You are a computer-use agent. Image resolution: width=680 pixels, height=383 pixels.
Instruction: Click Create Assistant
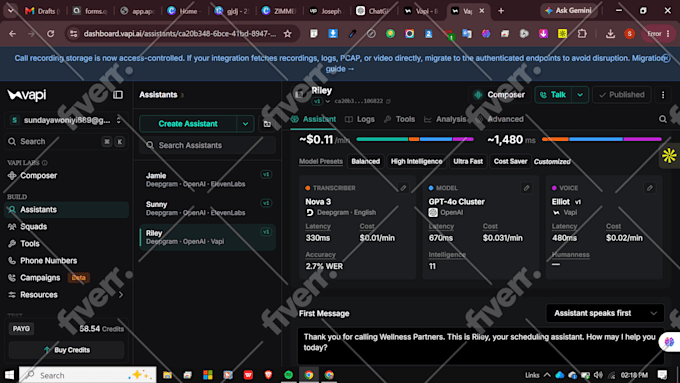pyautogui.click(x=188, y=124)
